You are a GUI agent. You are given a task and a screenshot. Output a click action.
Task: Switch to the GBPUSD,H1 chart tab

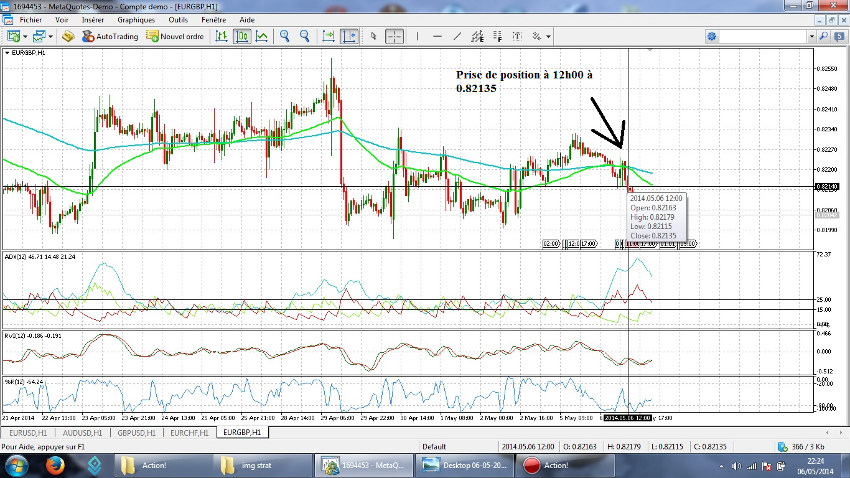pos(137,432)
